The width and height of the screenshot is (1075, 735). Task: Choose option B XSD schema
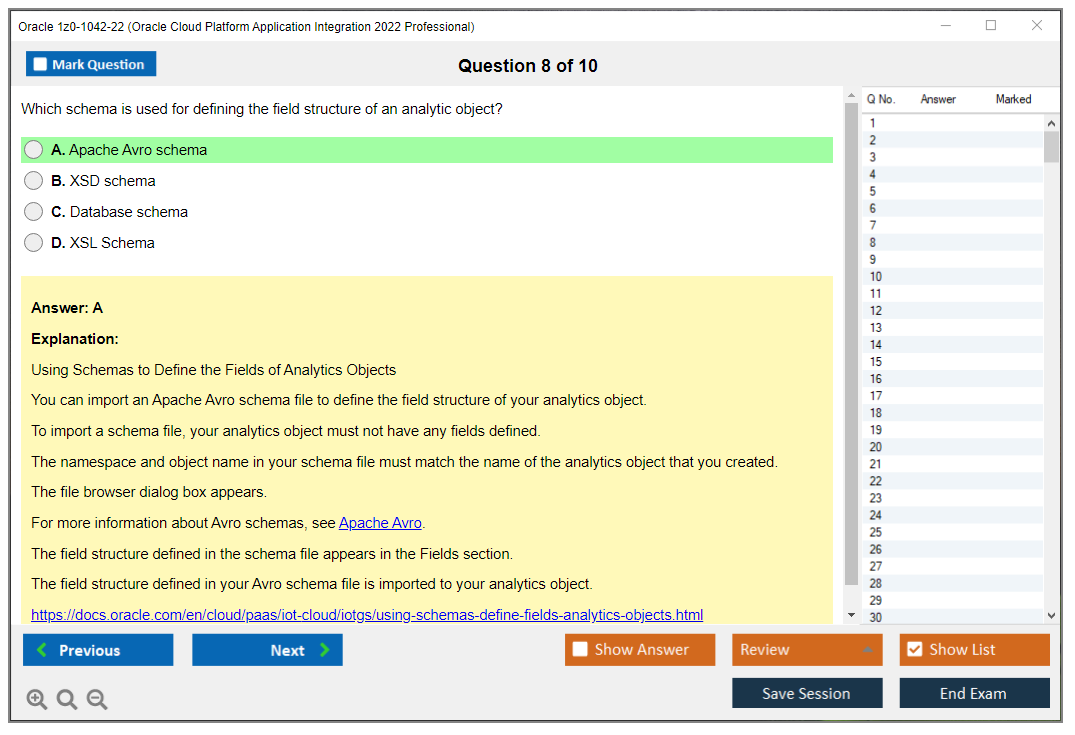click(x=34, y=181)
